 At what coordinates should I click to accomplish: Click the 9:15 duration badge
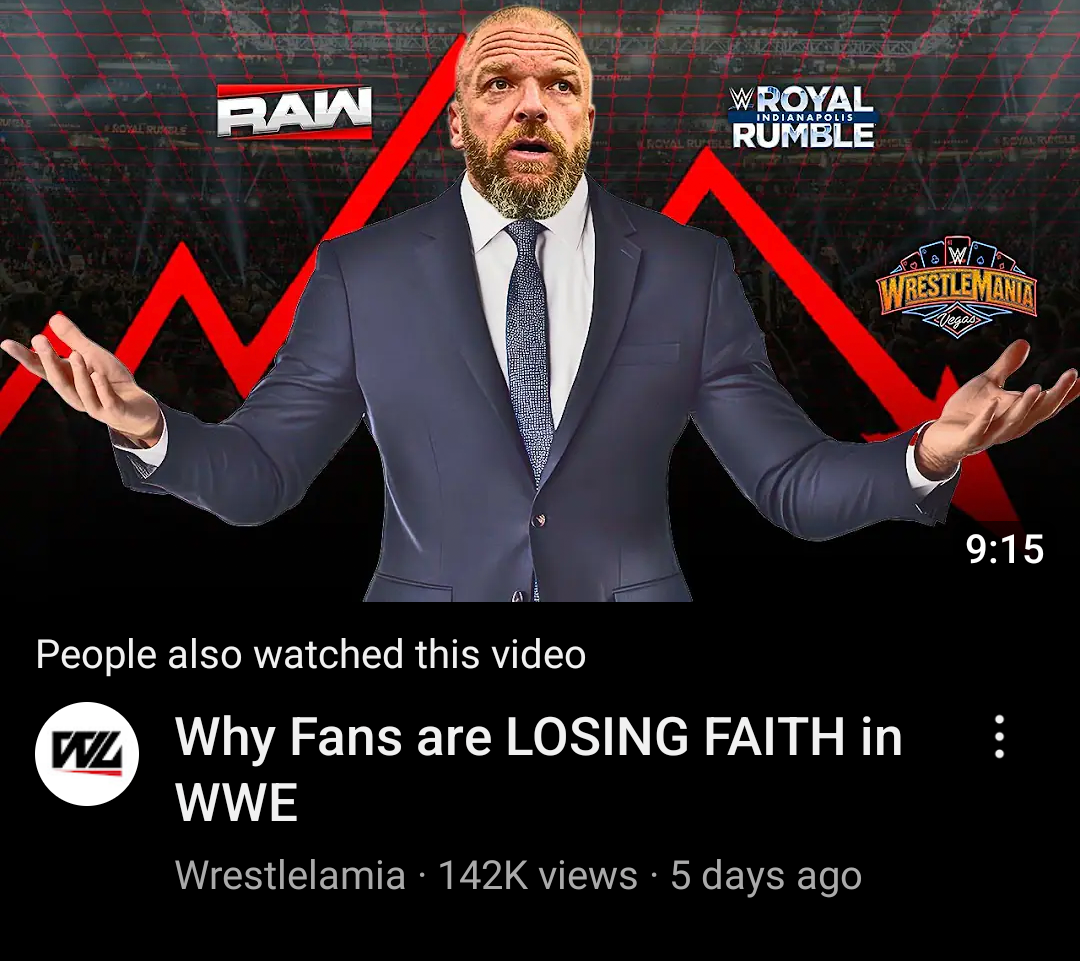coord(1006,549)
